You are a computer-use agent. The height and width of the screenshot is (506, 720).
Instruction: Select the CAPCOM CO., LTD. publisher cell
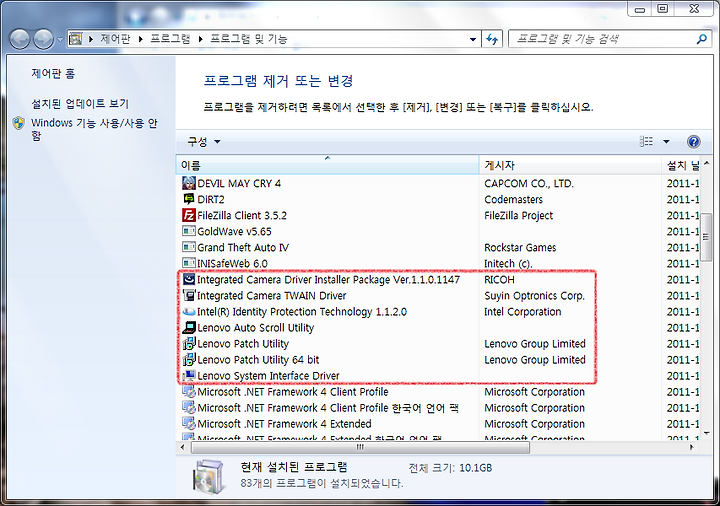pos(529,184)
